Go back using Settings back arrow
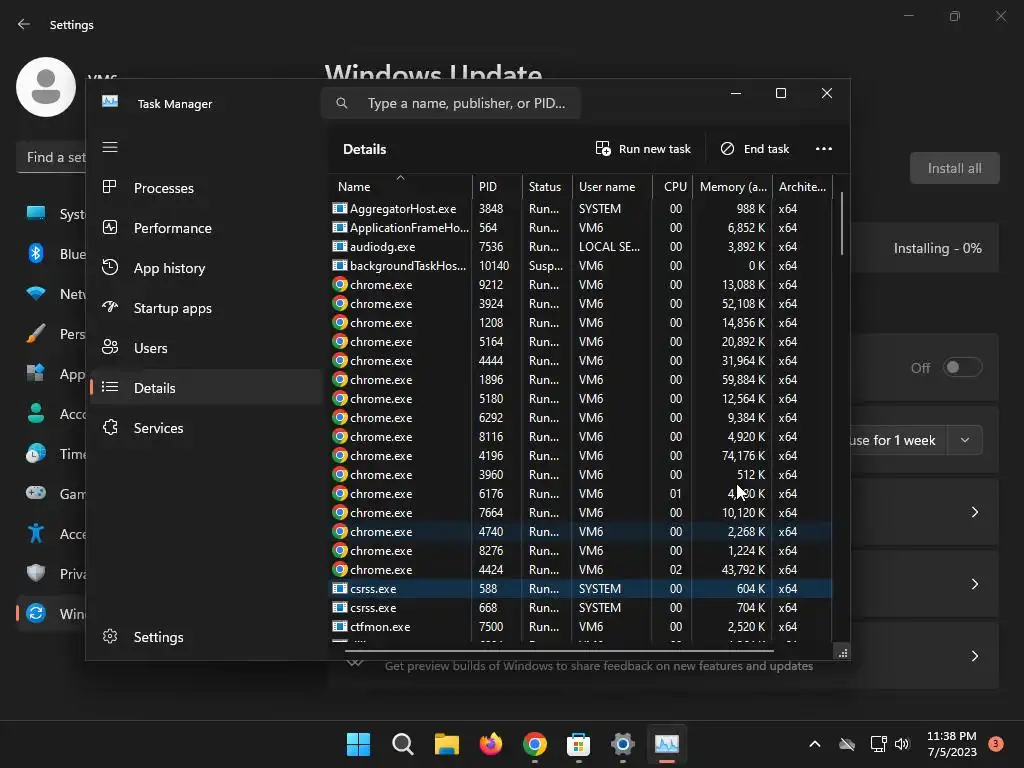The image size is (1024, 768). [24, 24]
